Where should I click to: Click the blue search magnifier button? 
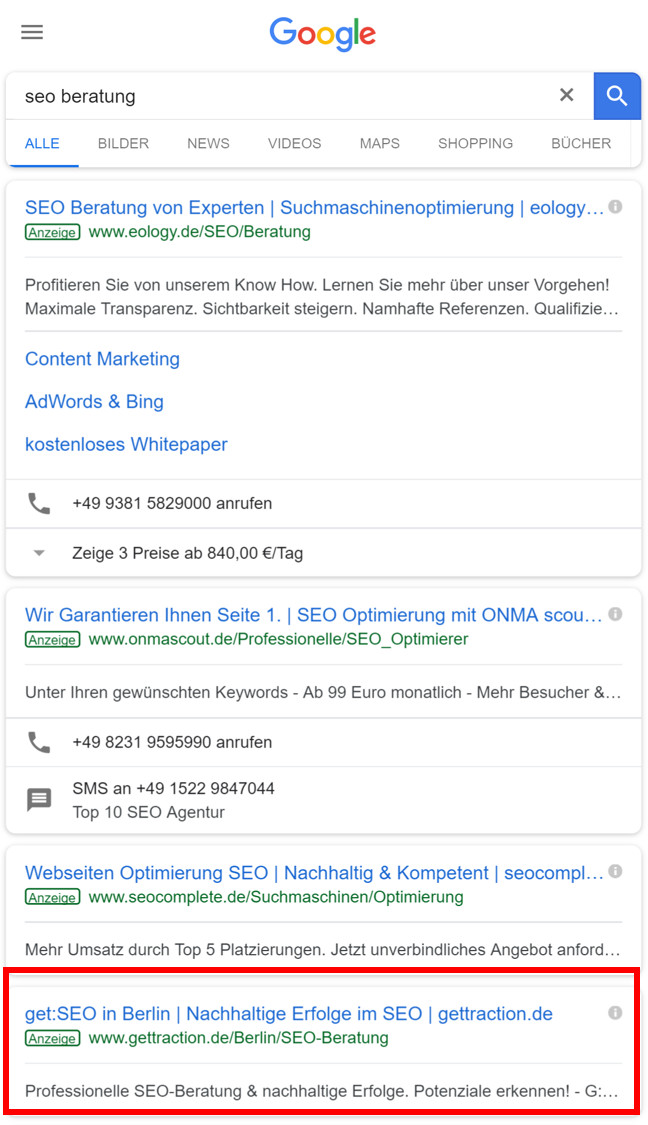(617, 95)
